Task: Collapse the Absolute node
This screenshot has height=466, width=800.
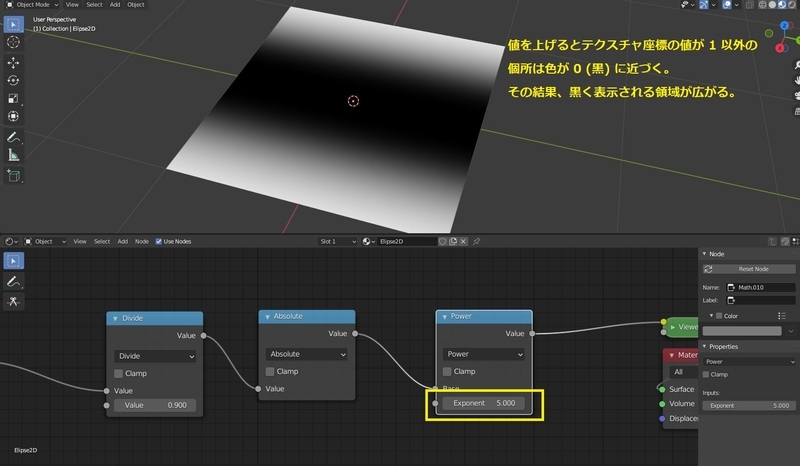Action: pos(267,316)
